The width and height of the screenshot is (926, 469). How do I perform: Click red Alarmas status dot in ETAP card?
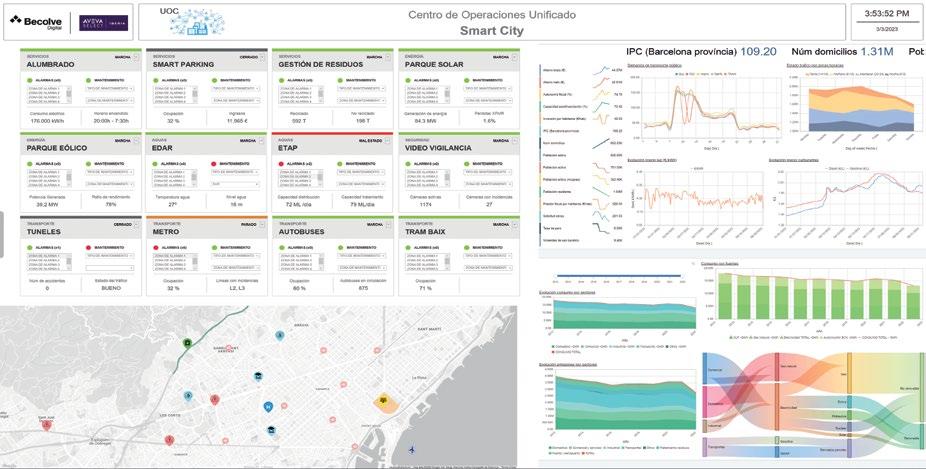pos(283,164)
